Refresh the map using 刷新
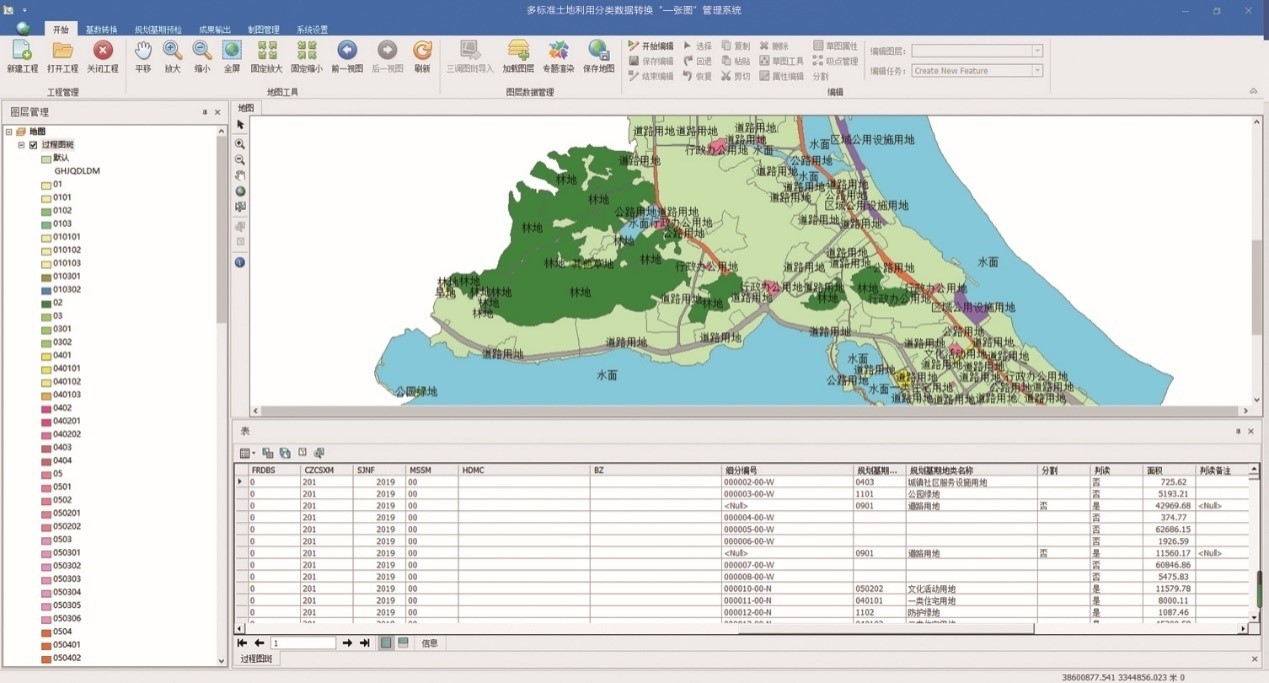 click(422, 56)
